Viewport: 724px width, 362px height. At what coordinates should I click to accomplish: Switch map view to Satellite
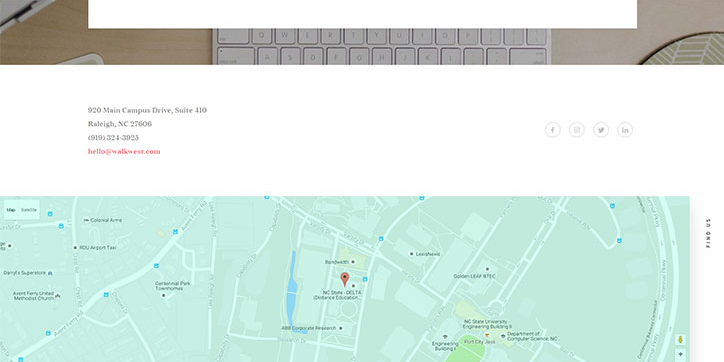pyautogui.click(x=29, y=210)
